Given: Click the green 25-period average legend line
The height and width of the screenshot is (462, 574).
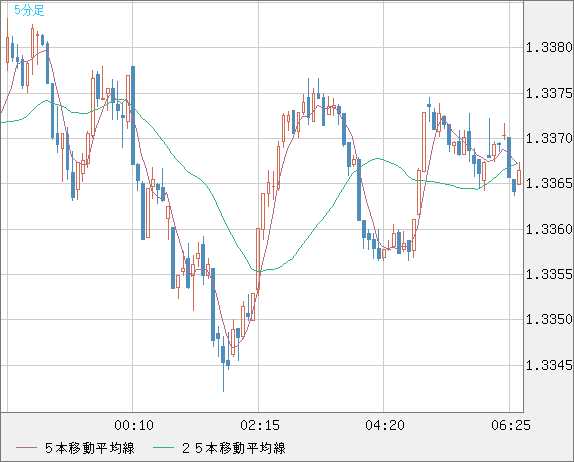Looking at the screenshot, I should (163, 448).
